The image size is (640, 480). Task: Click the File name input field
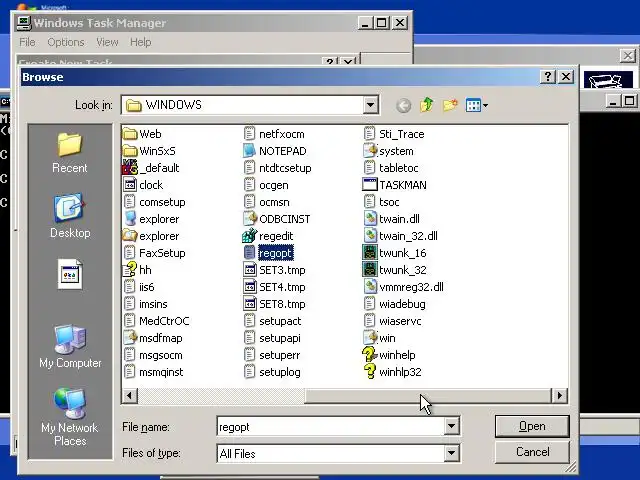(331, 427)
